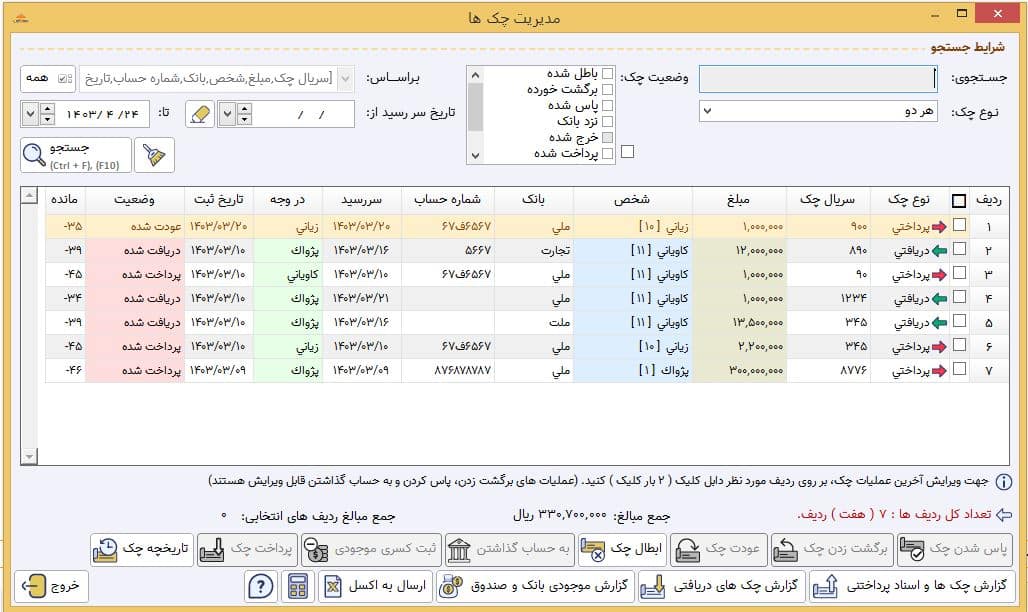Open گزارش موجودی بانک و صندوق report
Image resolution: width=1028 pixels, height=612 pixels.
[534, 586]
